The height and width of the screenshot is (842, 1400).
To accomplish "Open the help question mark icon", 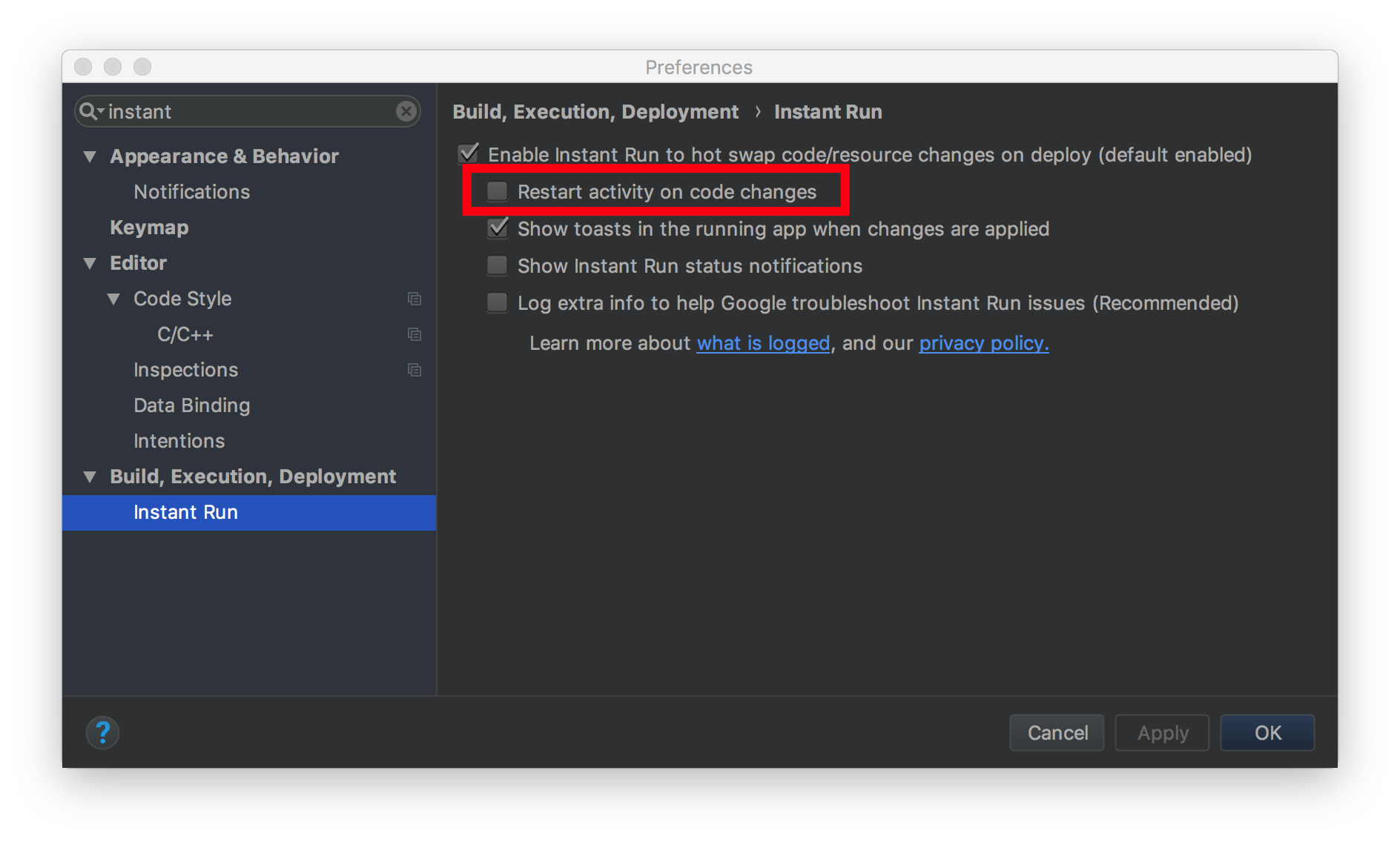I will (x=102, y=732).
